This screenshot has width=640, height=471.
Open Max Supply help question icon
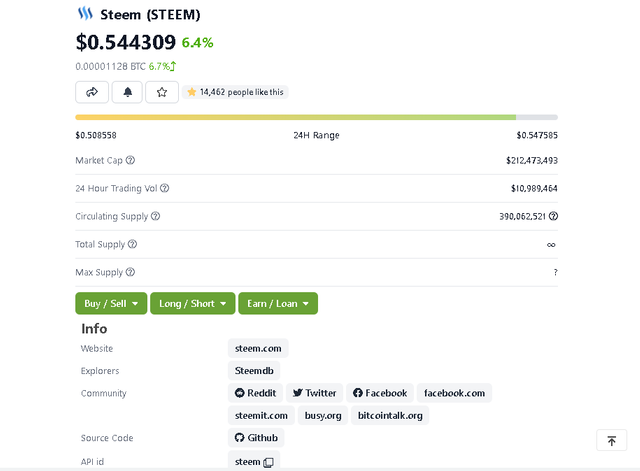pyautogui.click(x=130, y=272)
